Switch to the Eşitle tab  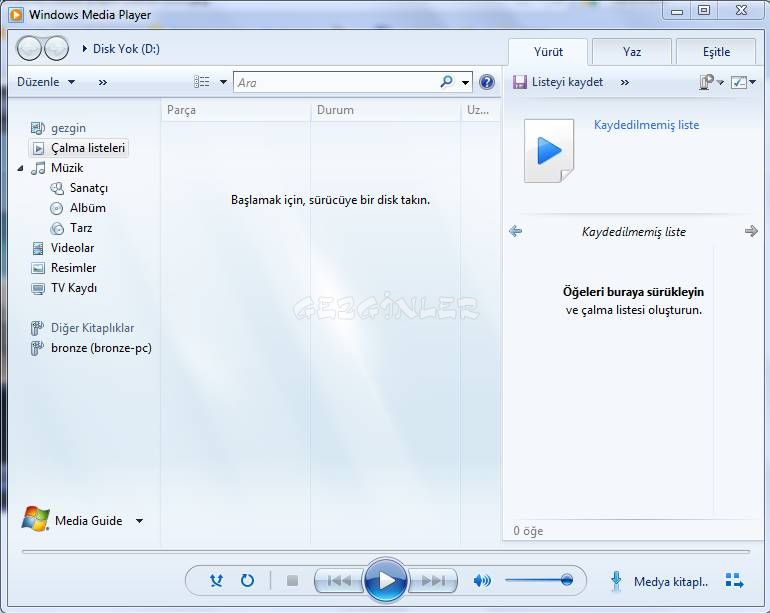[x=716, y=52]
